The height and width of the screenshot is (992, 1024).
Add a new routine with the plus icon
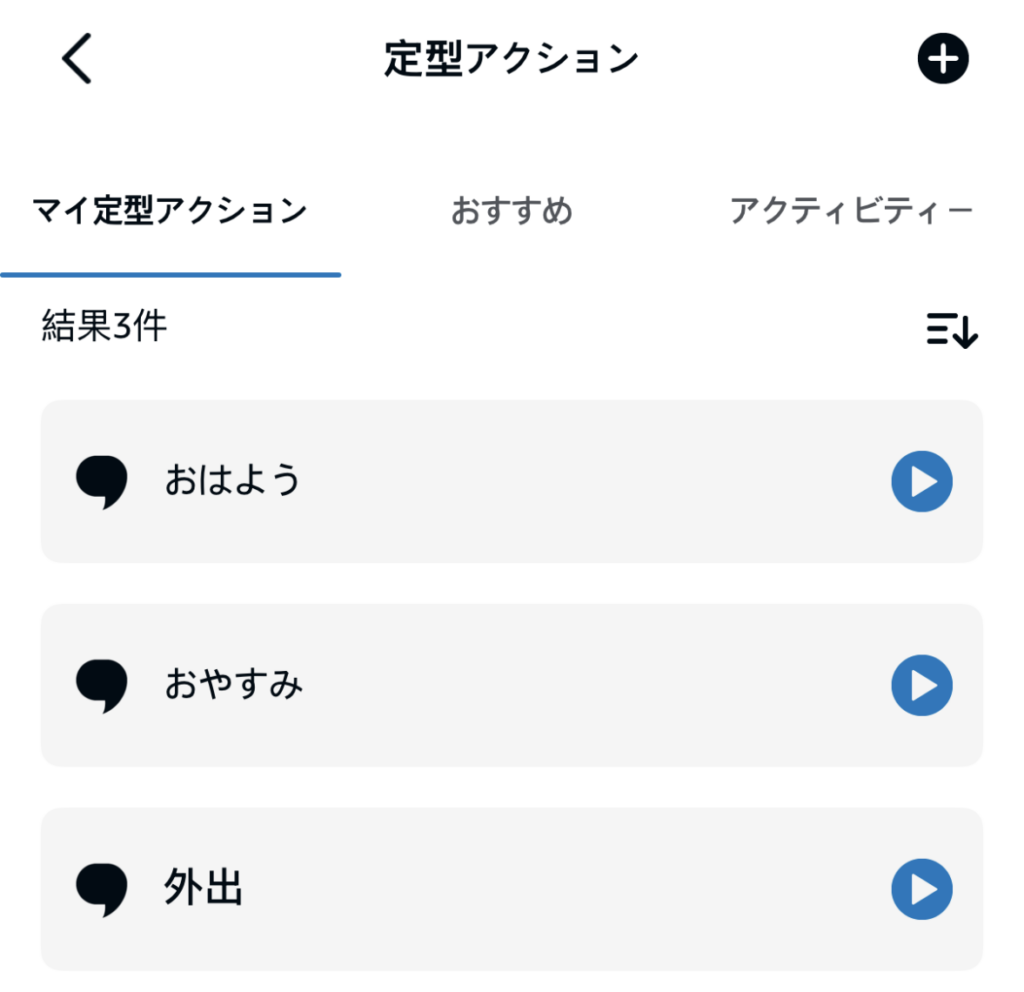pyautogui.click(x=942, y=59)
